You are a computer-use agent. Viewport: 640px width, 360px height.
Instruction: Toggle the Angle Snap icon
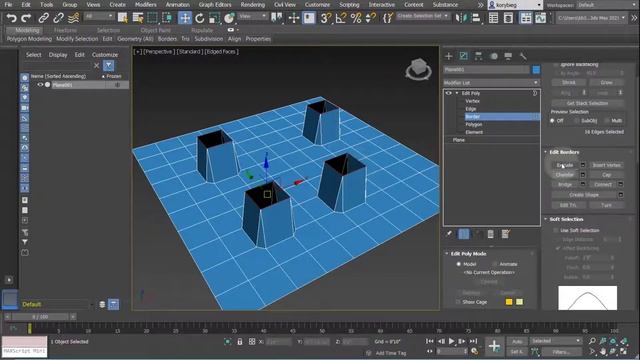[340, 18]
